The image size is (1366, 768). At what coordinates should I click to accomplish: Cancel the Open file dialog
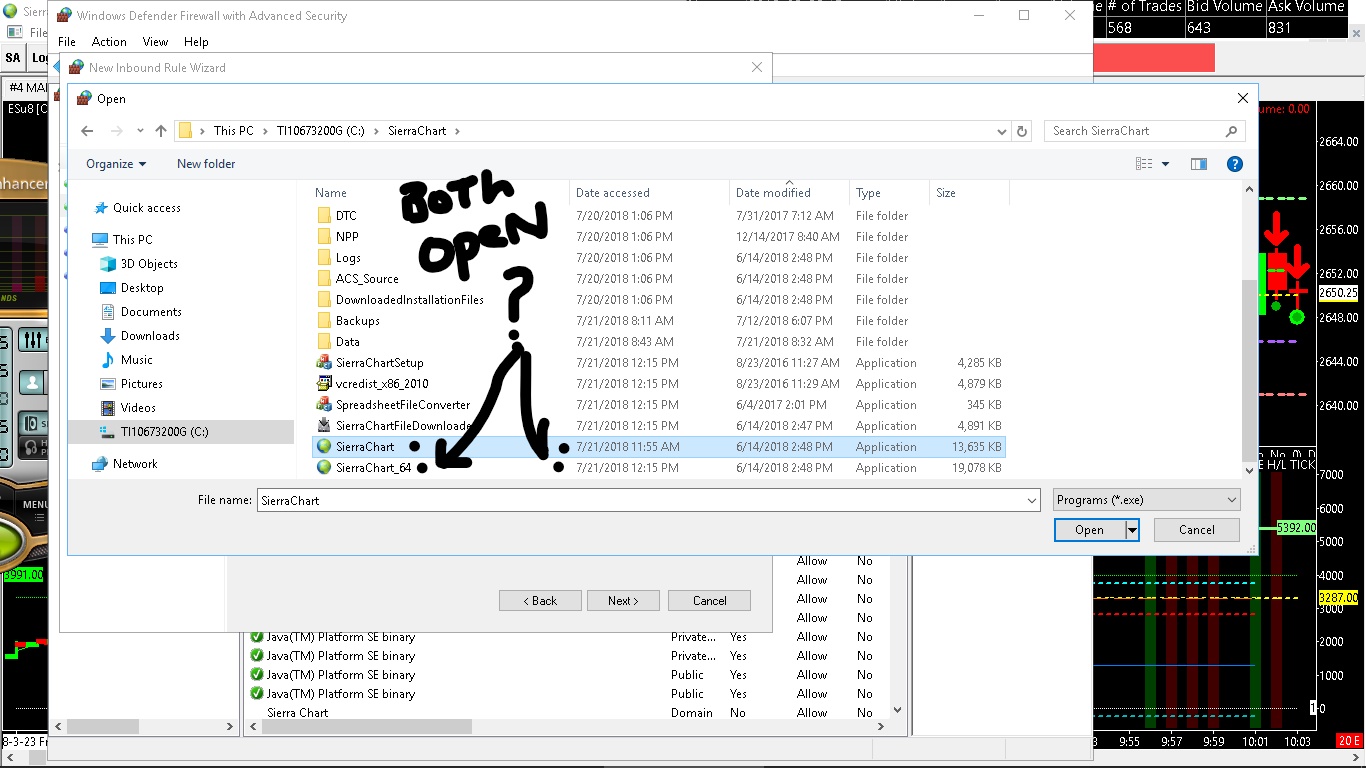click(x=1197, y=530)
